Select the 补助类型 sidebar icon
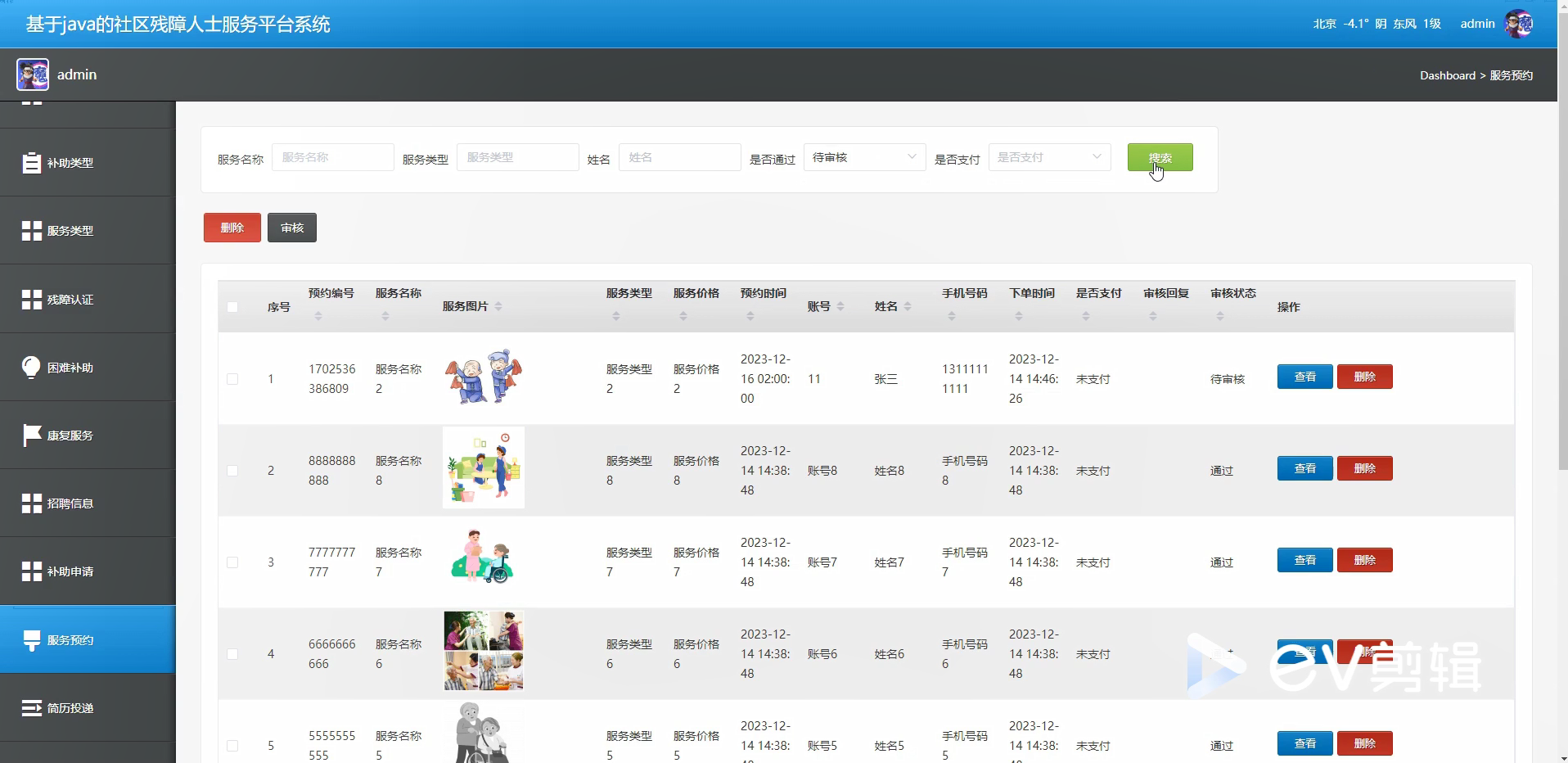 tap(32, 162)
